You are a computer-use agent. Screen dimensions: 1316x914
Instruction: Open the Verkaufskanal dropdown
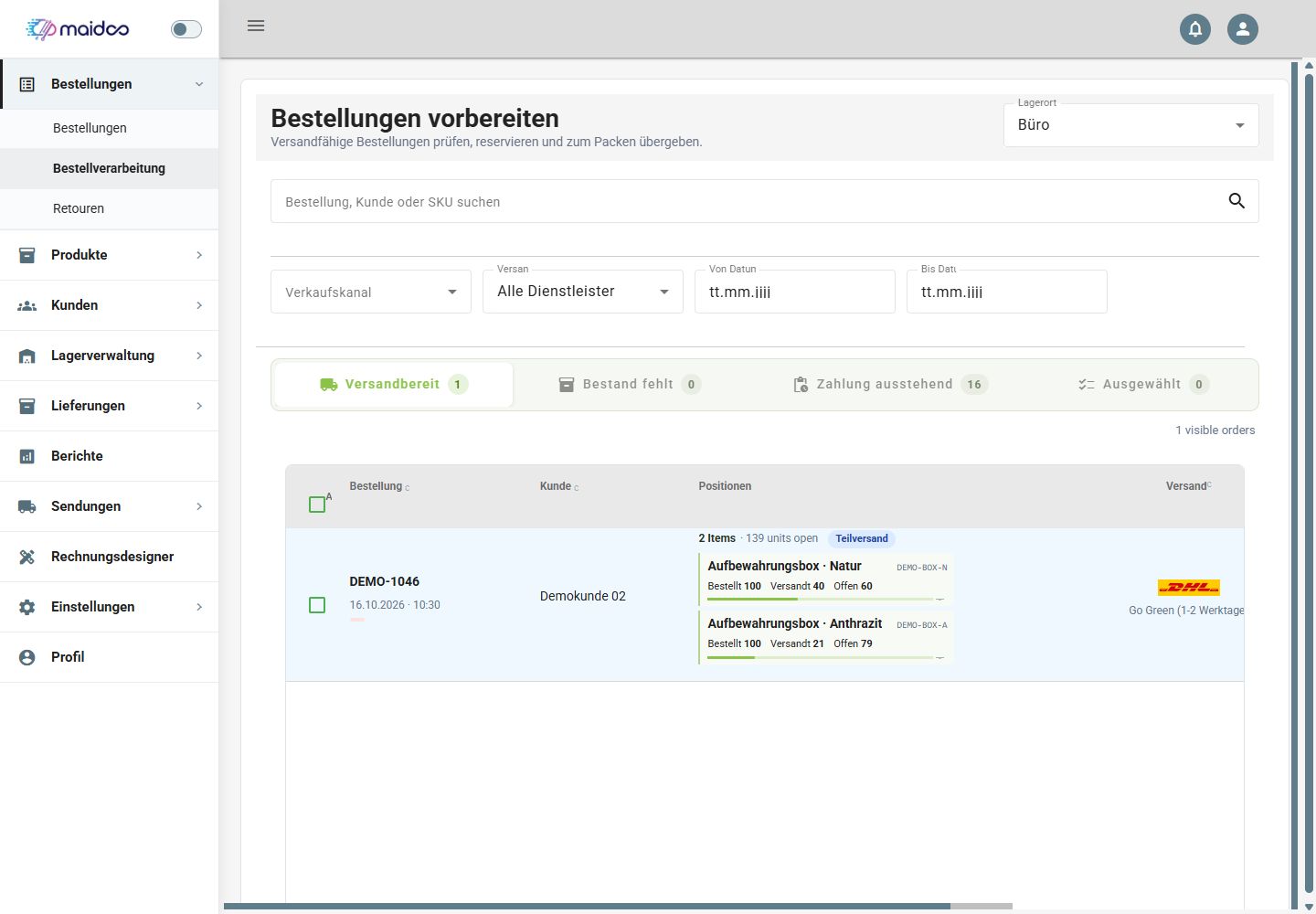tap(371, 292)
